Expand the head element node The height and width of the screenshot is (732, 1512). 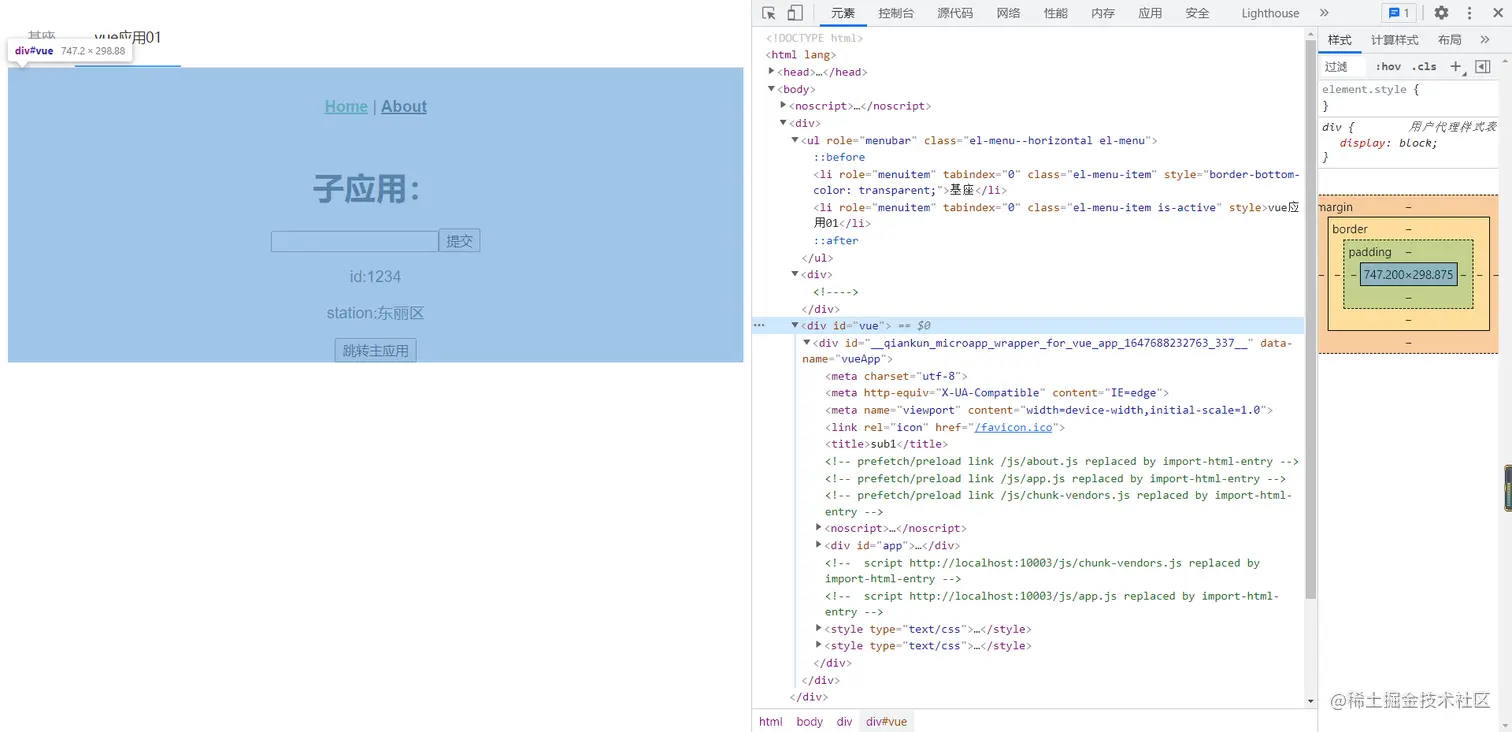pos(772,71)
